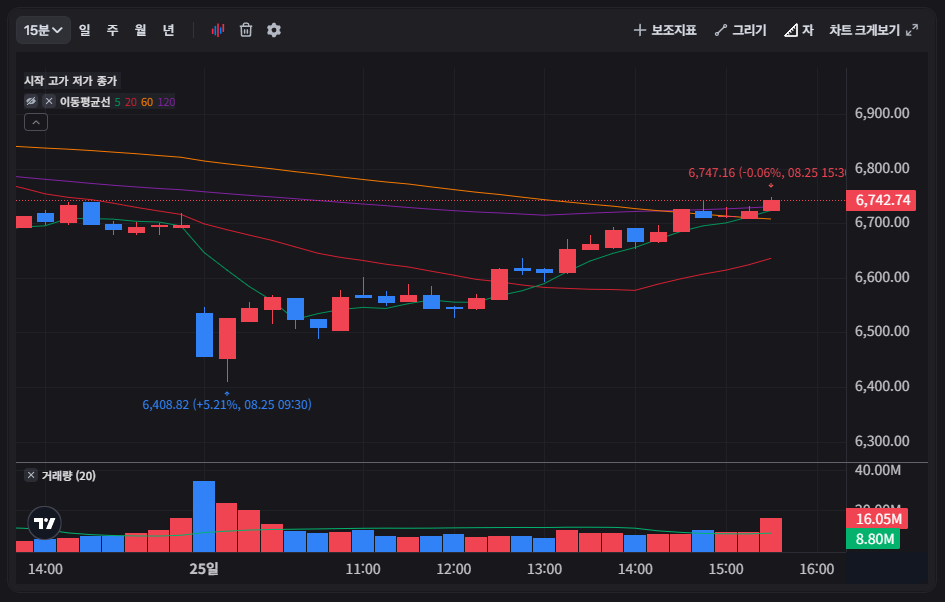Click the 보조지표 add indicator button
This screenshot has width=945, height=602.
[x=665, y=30]
